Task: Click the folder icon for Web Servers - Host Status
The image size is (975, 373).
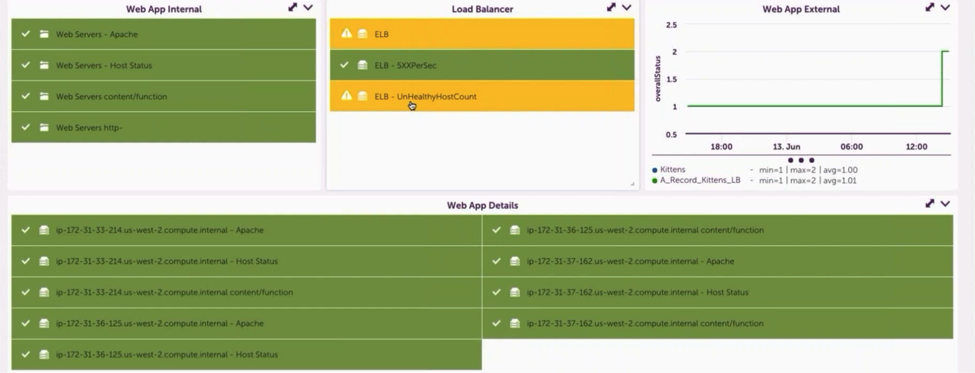Action: coord(44,65)
